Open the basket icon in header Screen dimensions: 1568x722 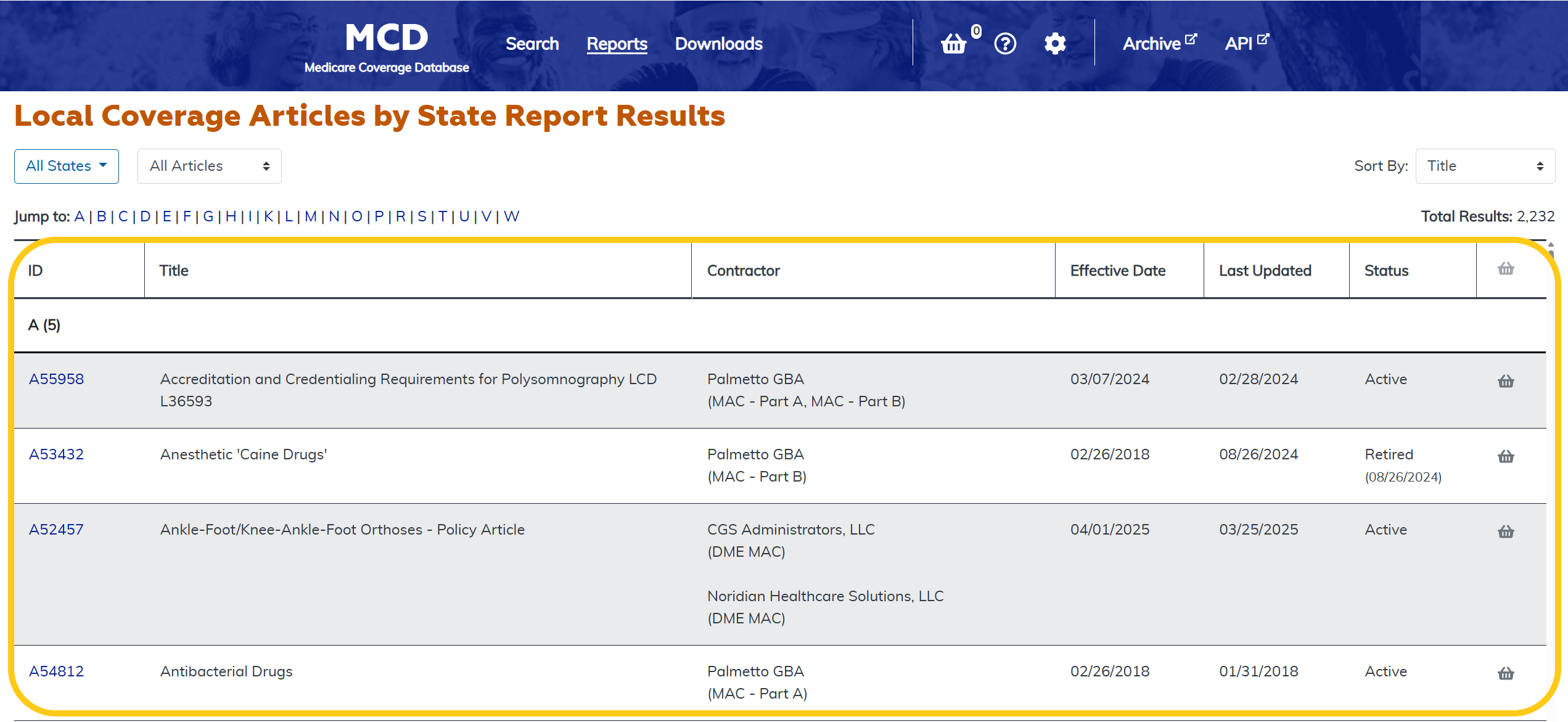pos(953,44)
